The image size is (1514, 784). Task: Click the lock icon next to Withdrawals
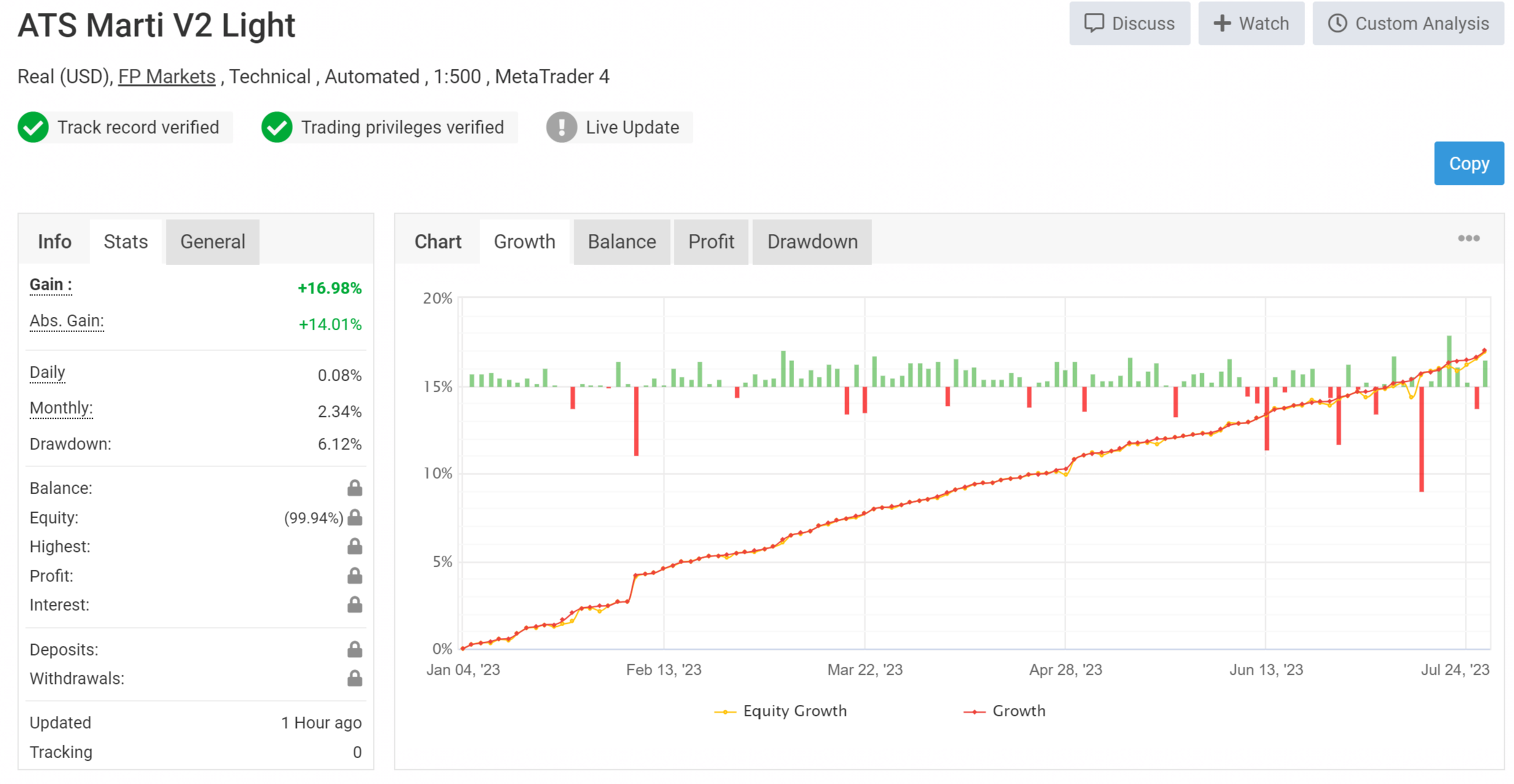click(354, 678)
